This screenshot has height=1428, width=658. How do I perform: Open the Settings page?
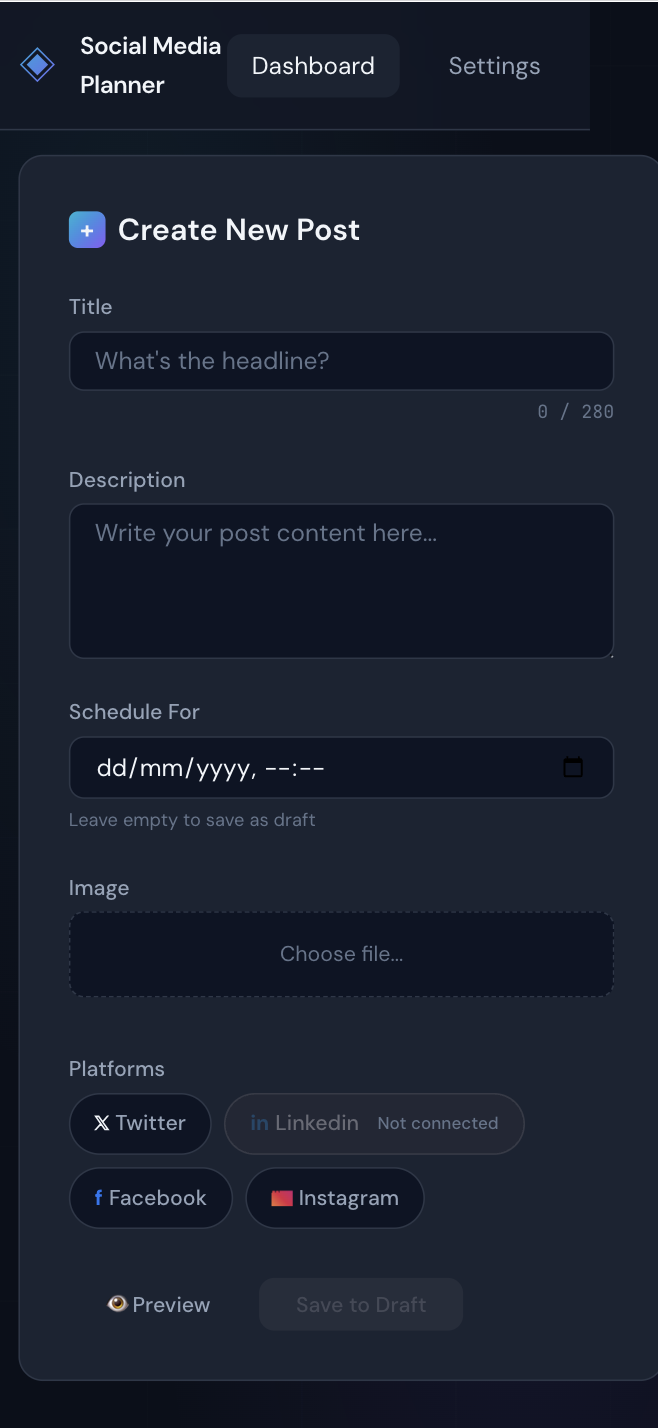click(494, 65)
